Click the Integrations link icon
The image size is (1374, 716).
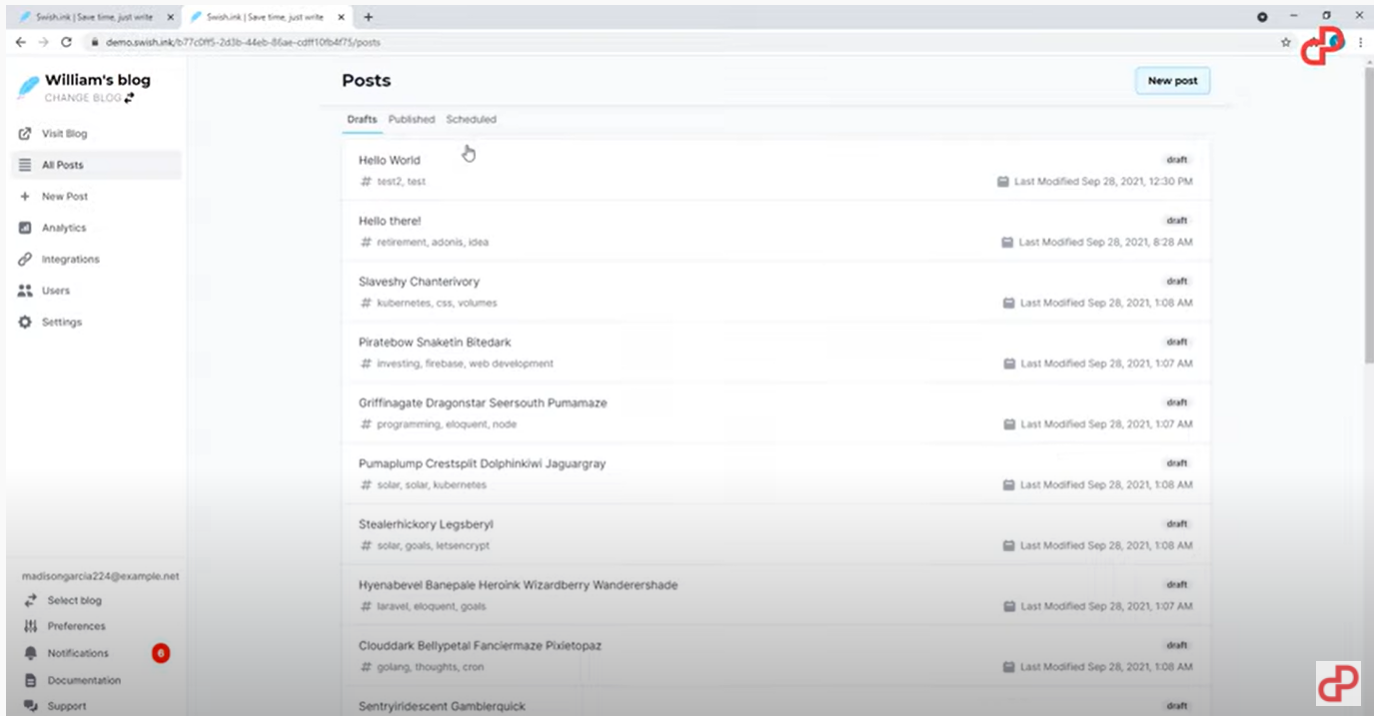pyautogui.click(x=24, y=259)
